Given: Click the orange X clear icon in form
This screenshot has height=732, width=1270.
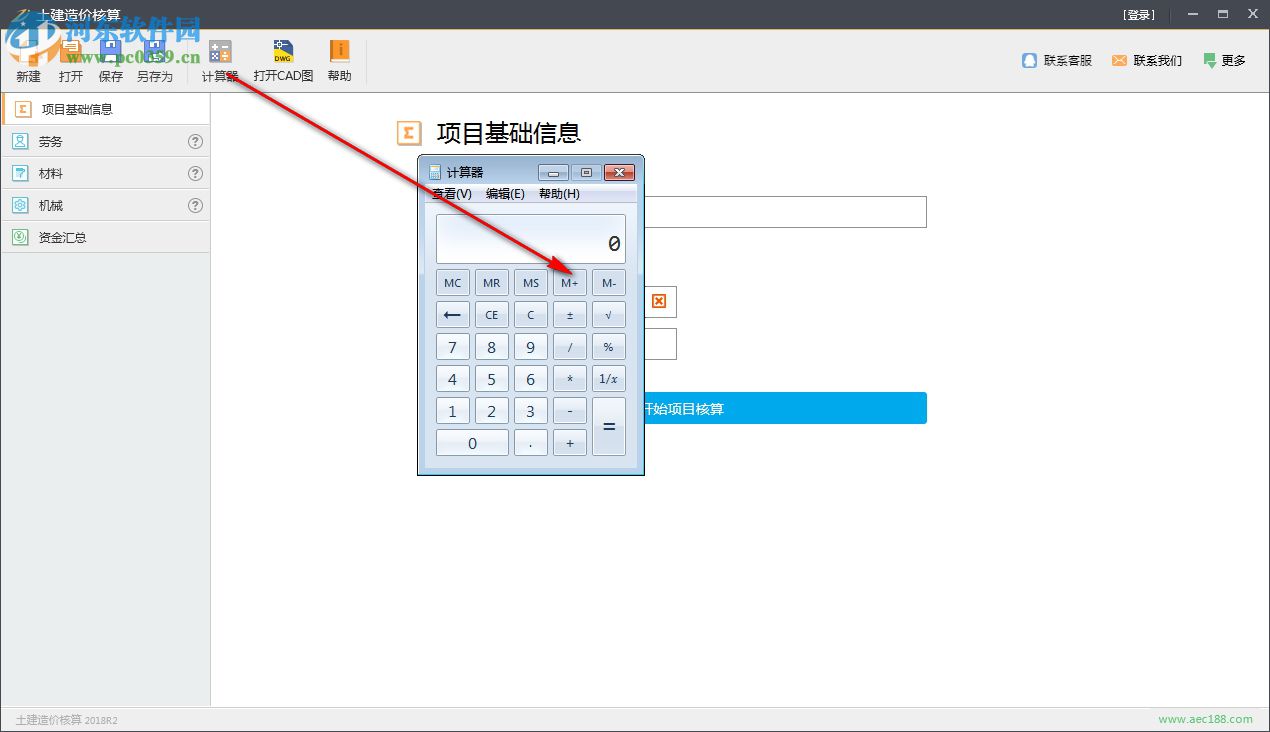Looking at the screenshot, I should coord(659,301).
